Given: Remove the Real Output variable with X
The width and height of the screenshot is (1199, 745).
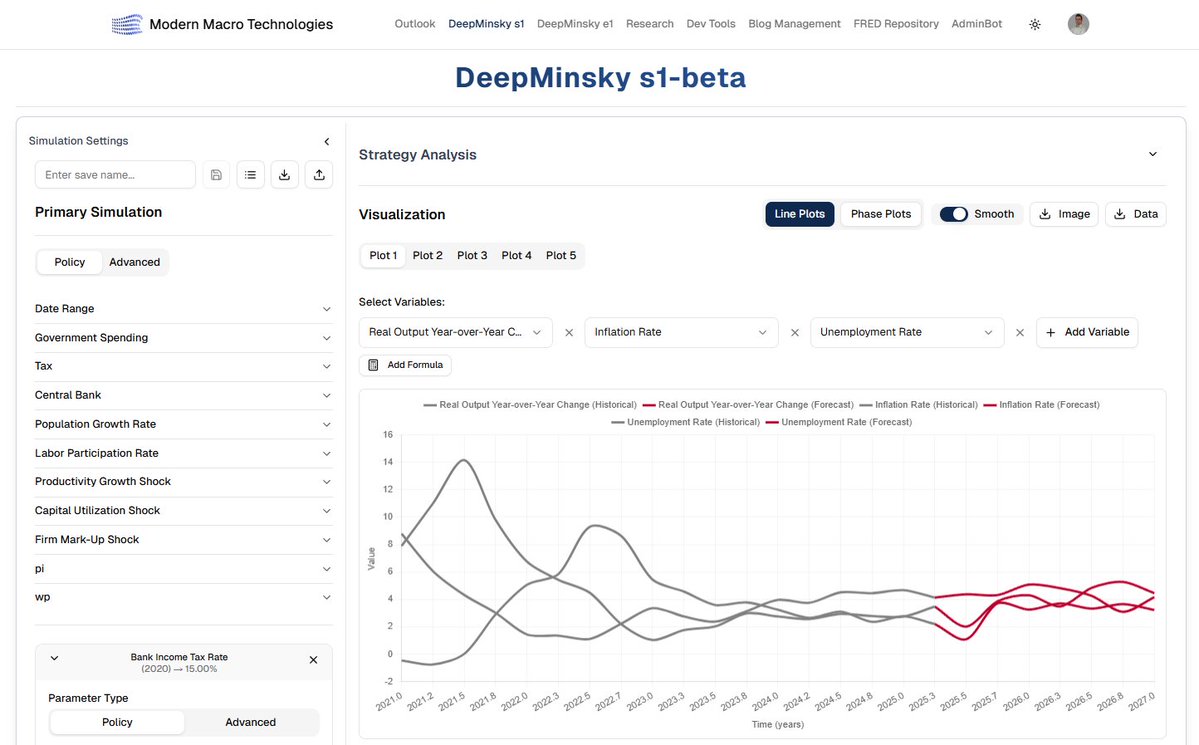Looking at the screenshot, I should pyautogui.click(x=569, y=333).
